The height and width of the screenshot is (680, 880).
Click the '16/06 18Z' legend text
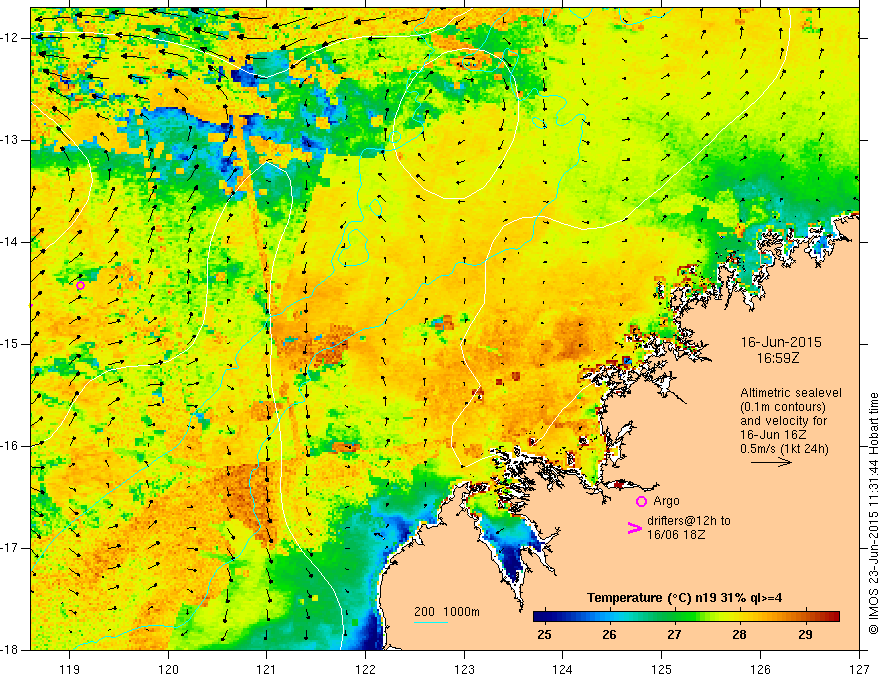(676, 535)
